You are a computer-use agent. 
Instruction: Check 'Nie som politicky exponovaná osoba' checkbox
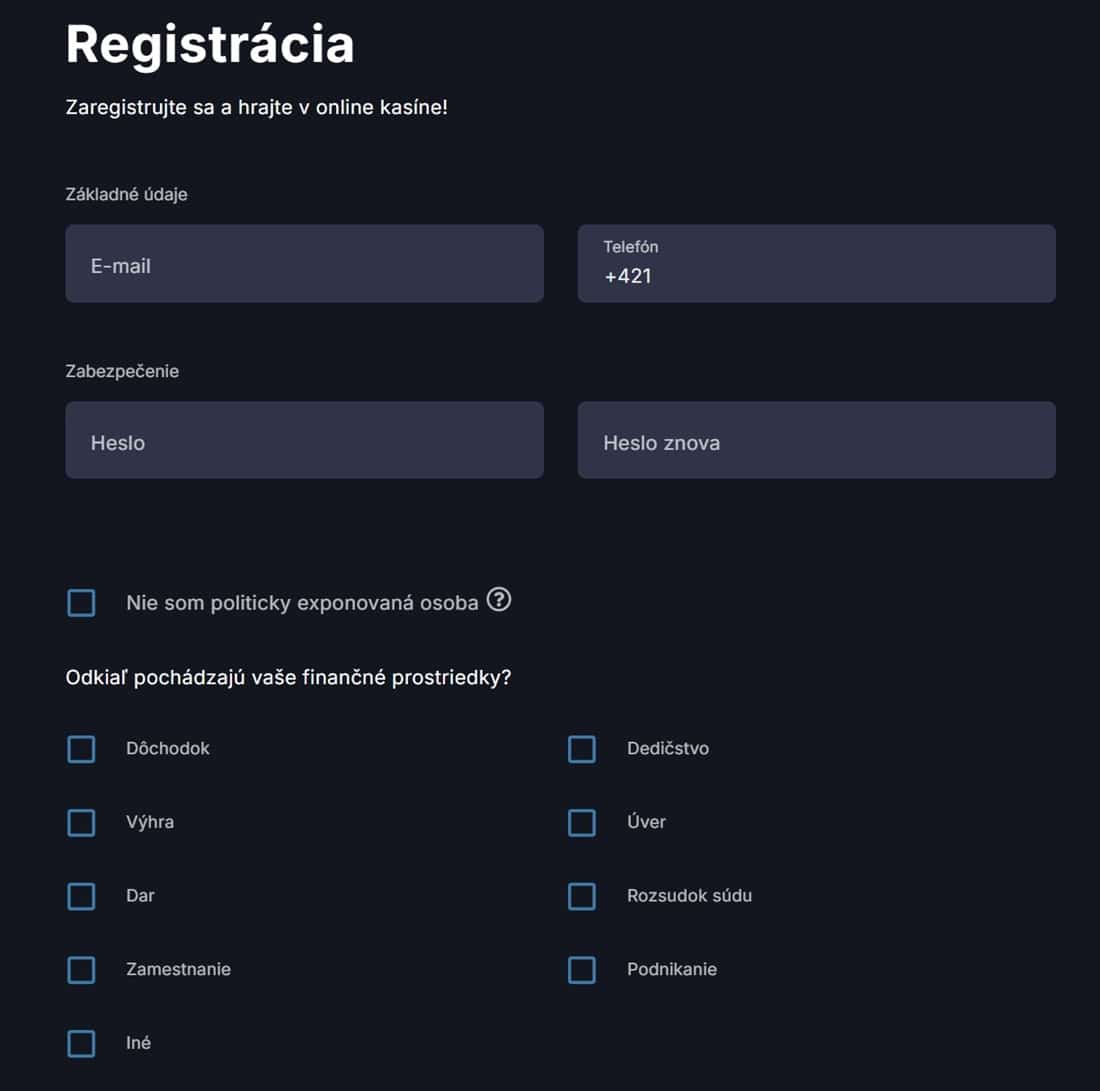81,603
